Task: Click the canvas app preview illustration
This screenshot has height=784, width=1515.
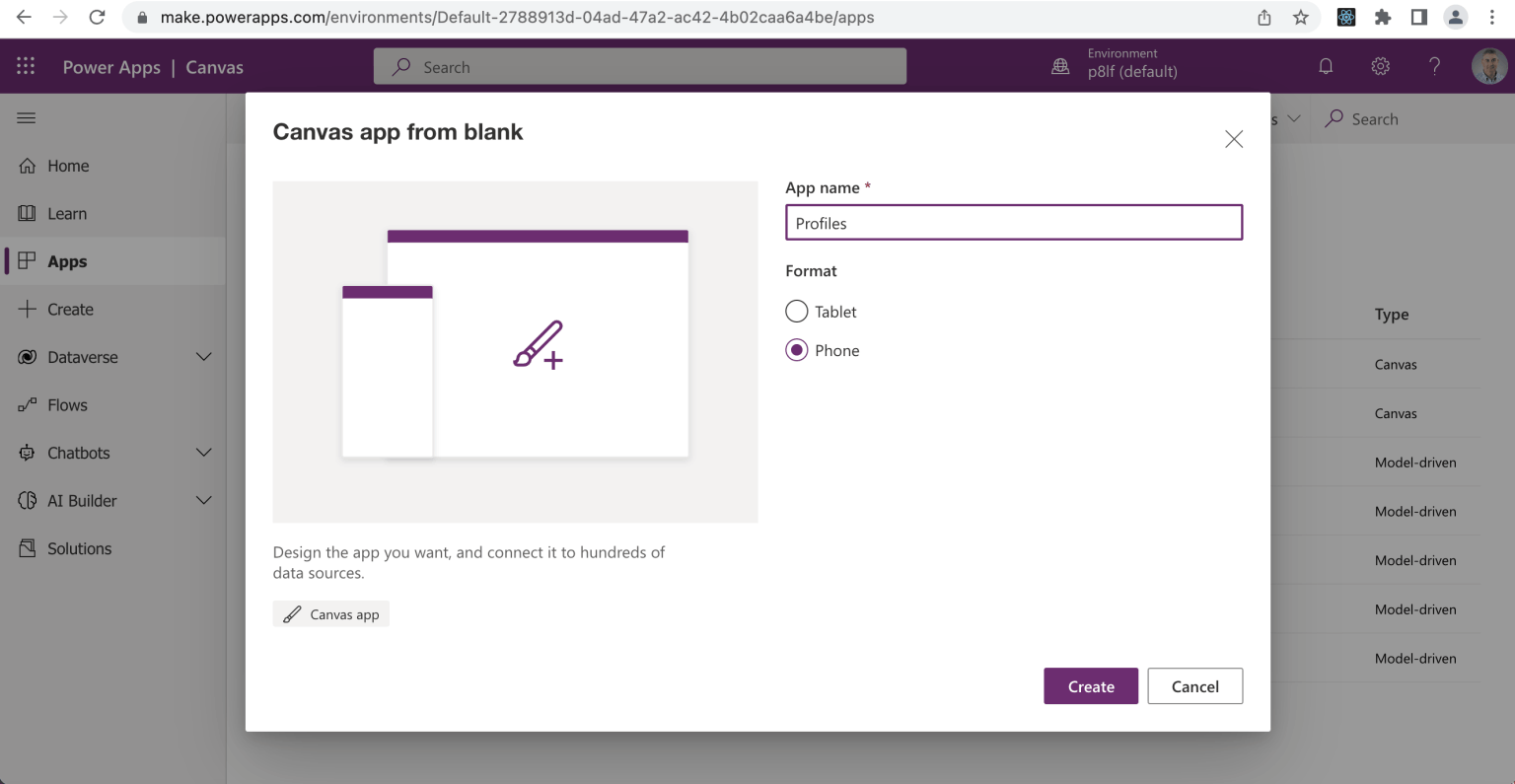Action: [515, 352]
